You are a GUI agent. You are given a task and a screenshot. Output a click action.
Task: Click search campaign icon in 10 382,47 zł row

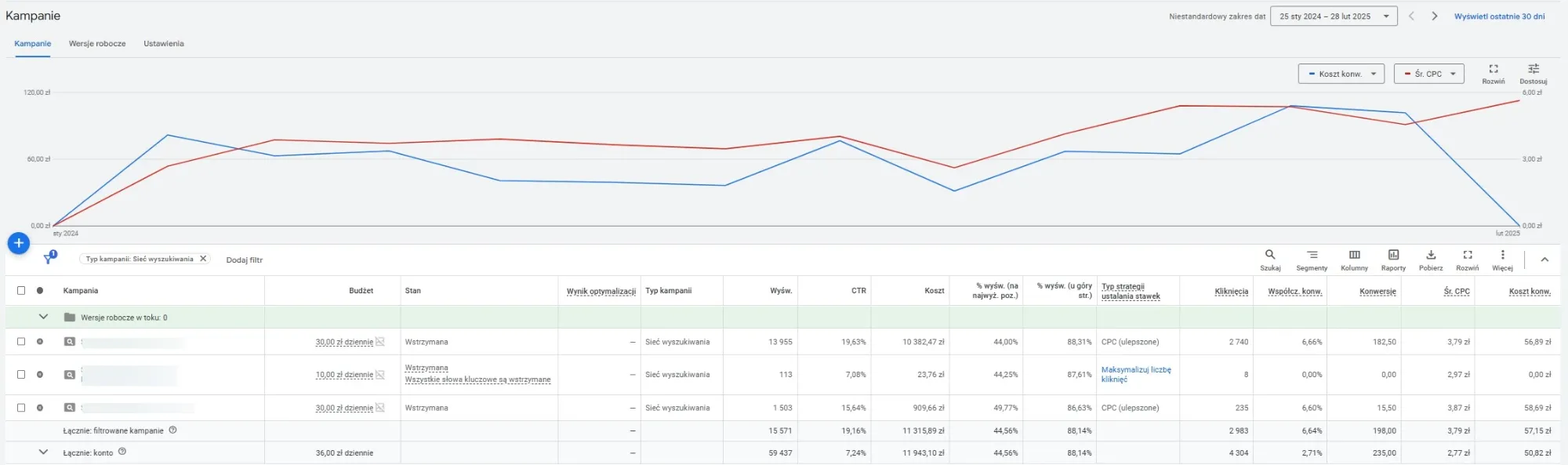(70, 342)
